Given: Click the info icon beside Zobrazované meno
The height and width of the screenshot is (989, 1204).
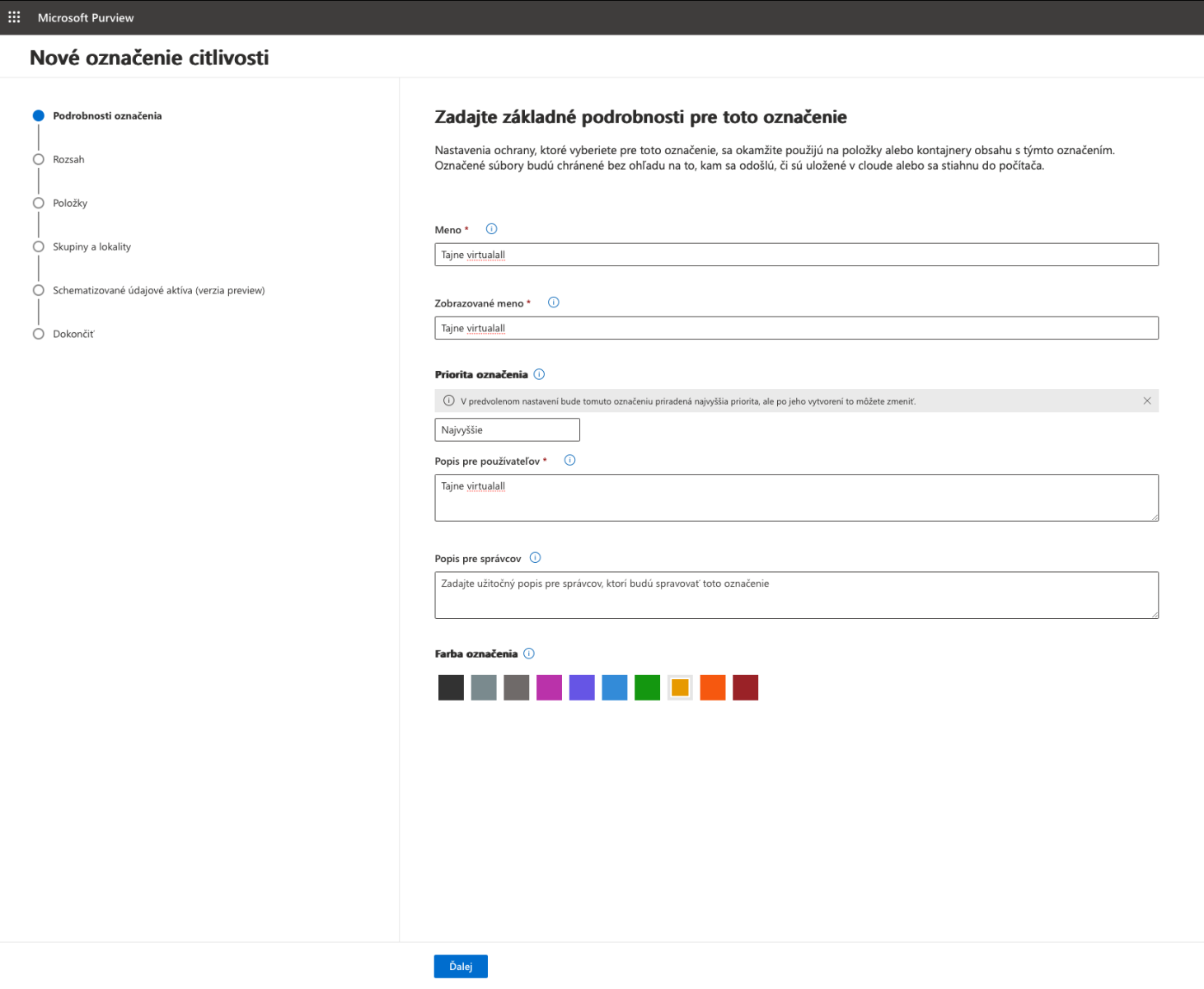Looking at the screenshot, I should pyautogui.click(x=554, y=302).
